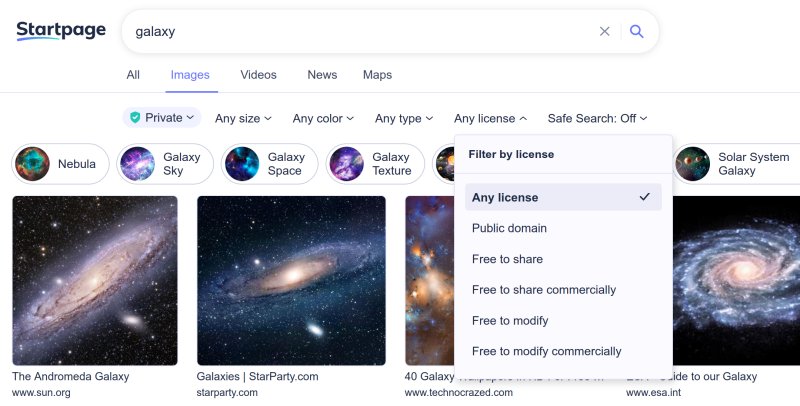Select the Galaxy Texture suggestion chip
Image resolution: width=800 pixels, height=406 pixels.
(375, 164)
